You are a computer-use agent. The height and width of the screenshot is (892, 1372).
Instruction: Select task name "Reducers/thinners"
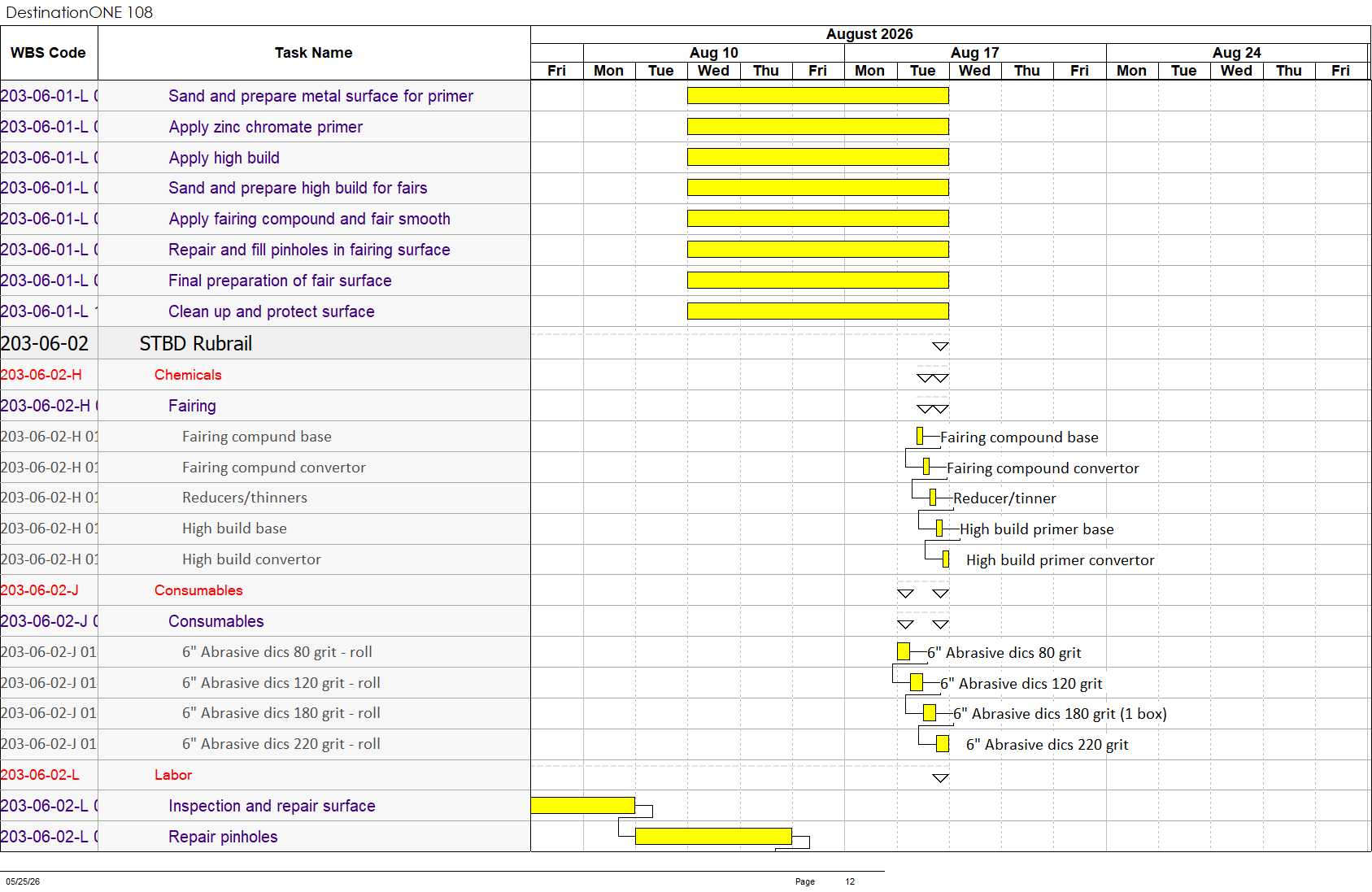point(245,498)
